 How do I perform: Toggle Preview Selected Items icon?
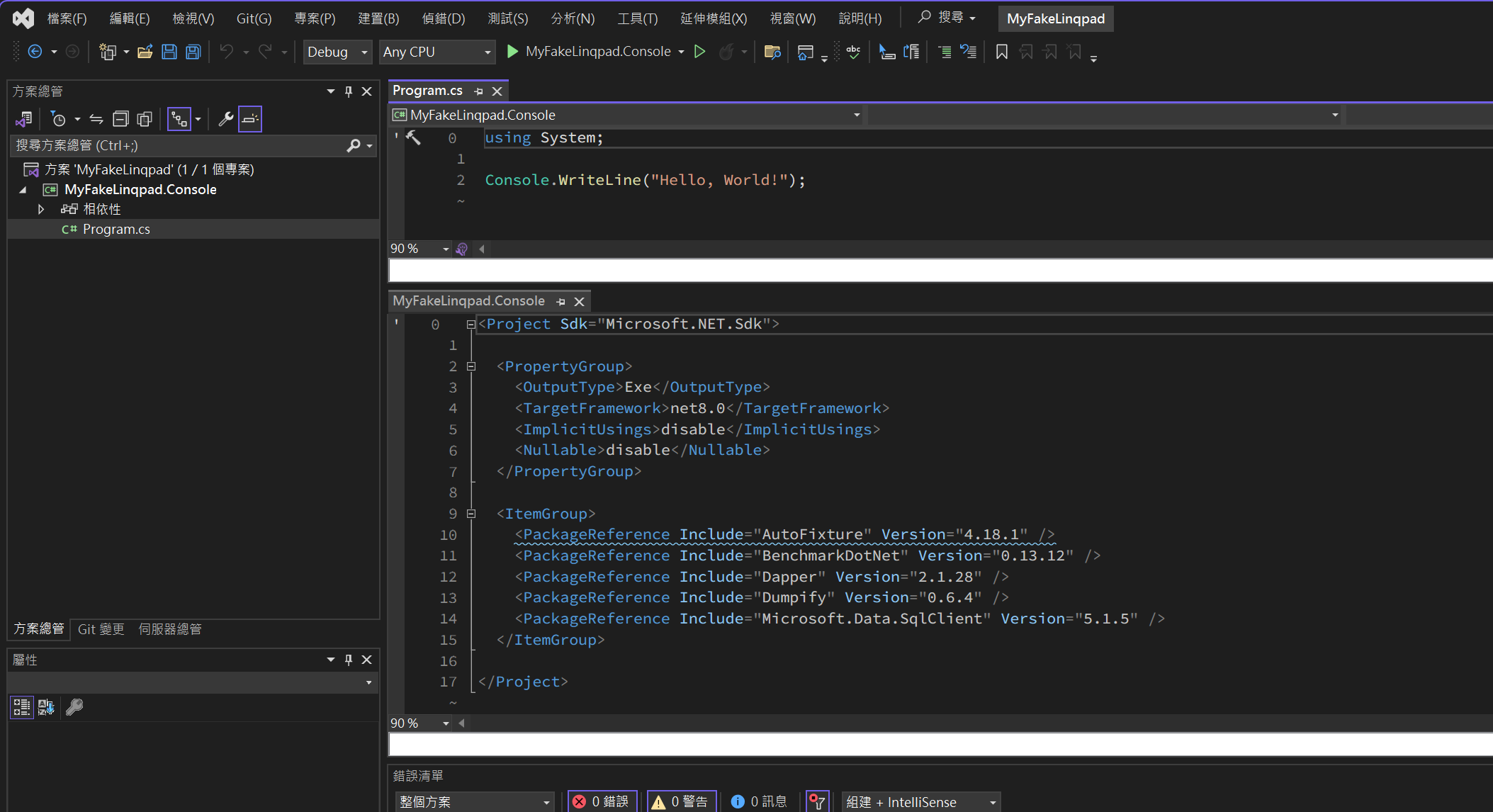coord(250,119)
